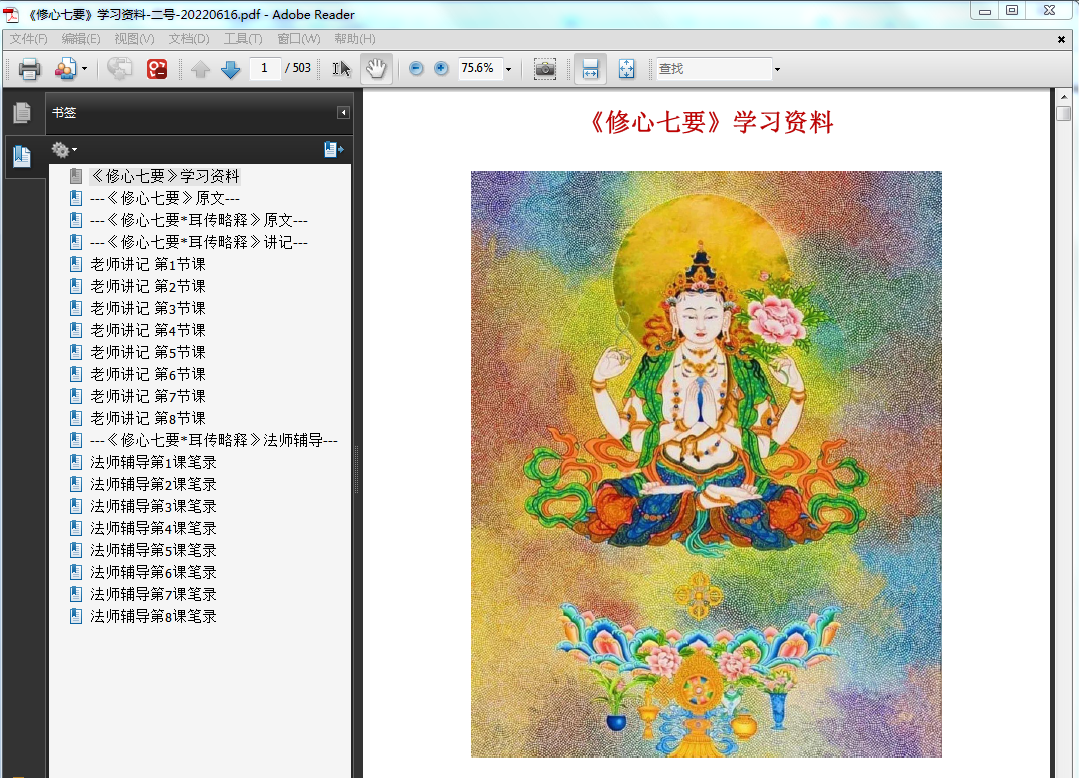Open bookmark 老师讲记 第5节课

point(148,352)
